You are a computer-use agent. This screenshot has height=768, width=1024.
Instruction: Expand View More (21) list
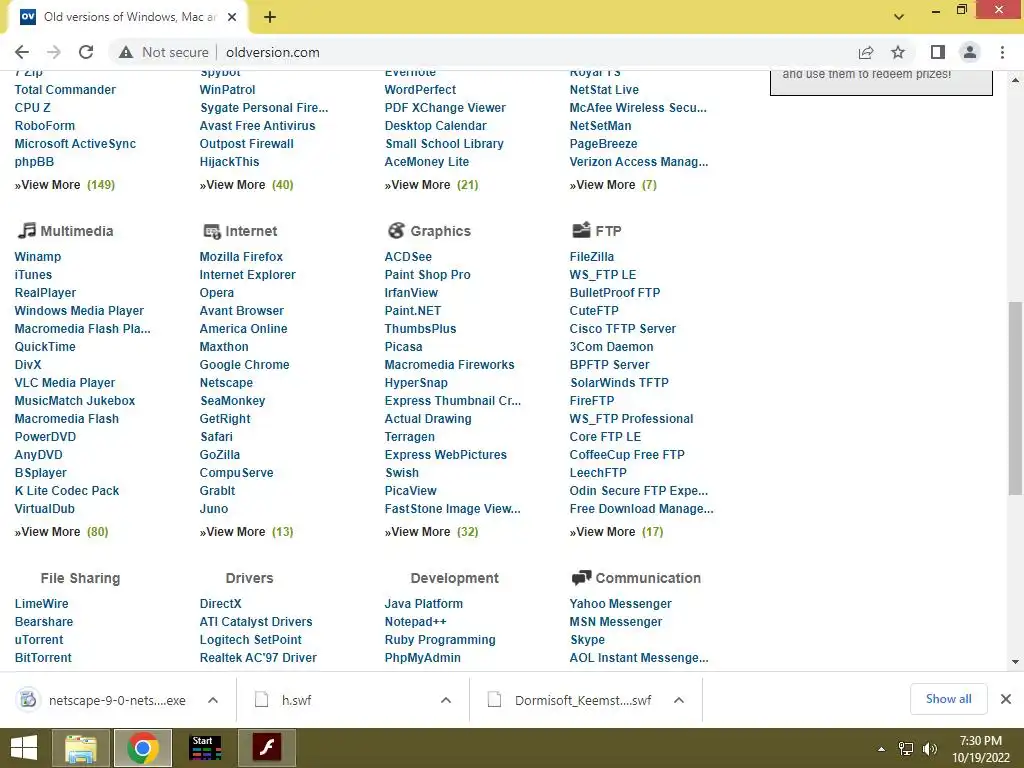(x=431, y=185)
